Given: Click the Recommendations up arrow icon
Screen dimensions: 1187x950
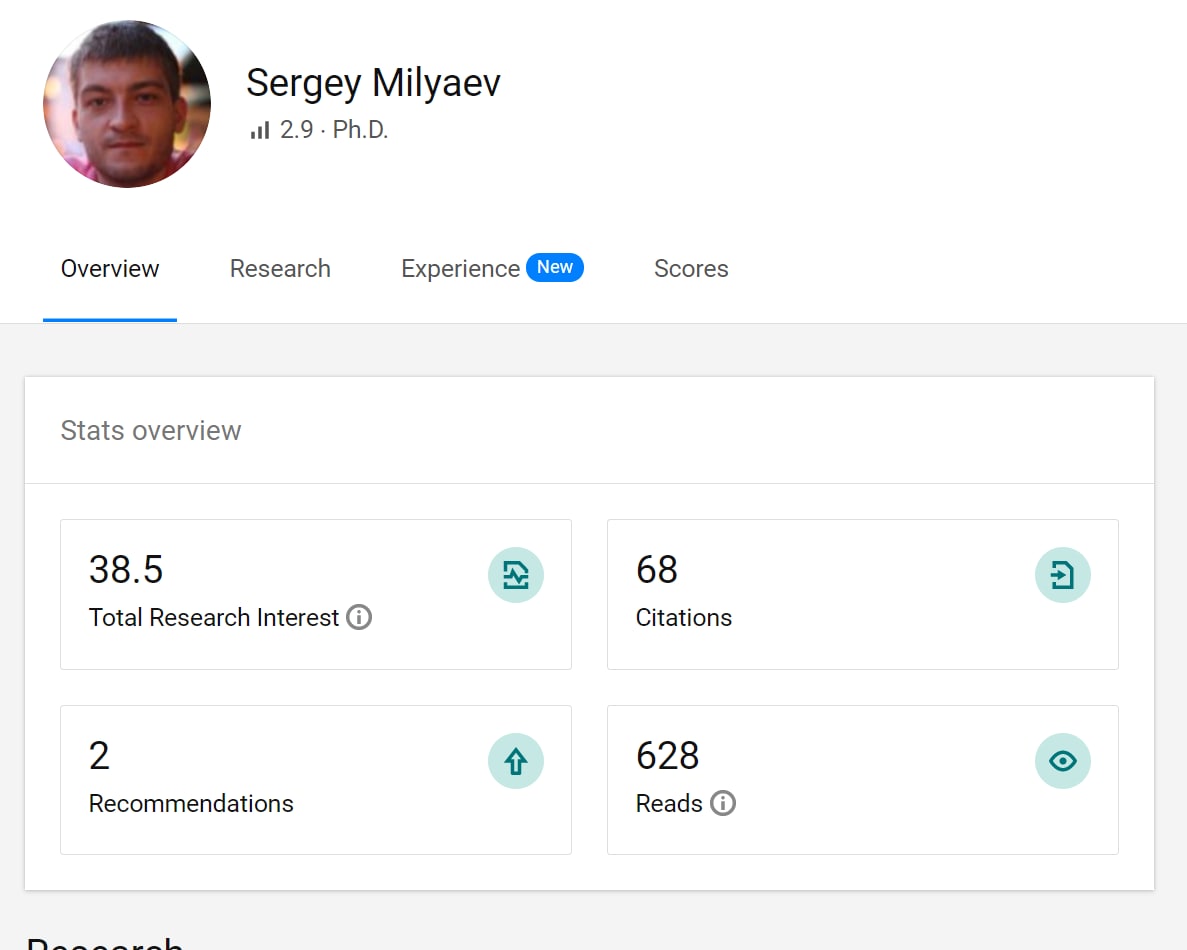Looking at the screenshot, I should [516, 761].
